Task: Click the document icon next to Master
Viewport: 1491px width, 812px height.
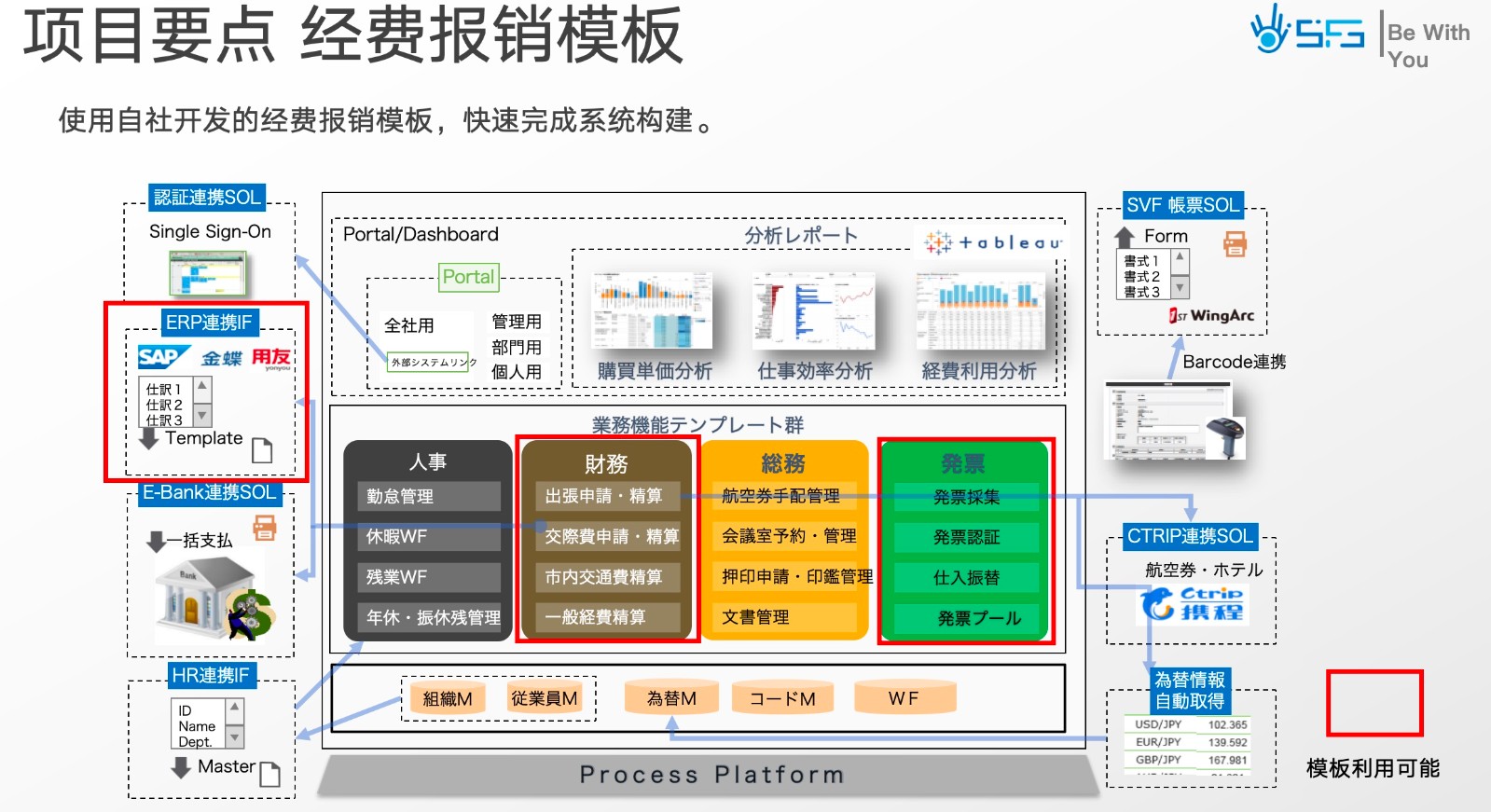Action: coord(269,774)
